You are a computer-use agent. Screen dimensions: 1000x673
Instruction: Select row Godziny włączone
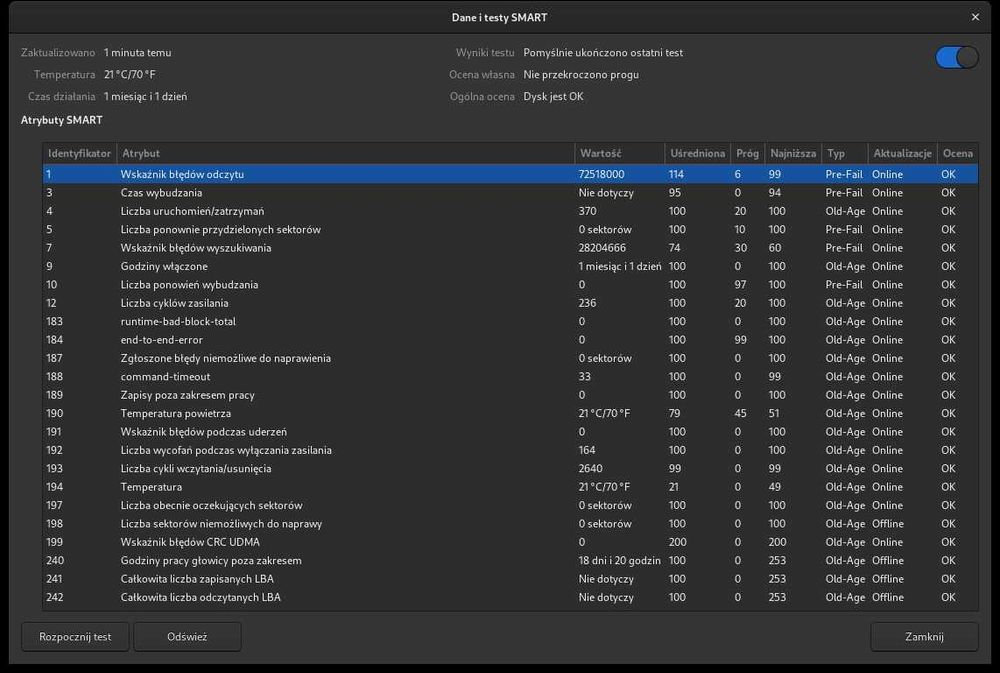[510, 266]
